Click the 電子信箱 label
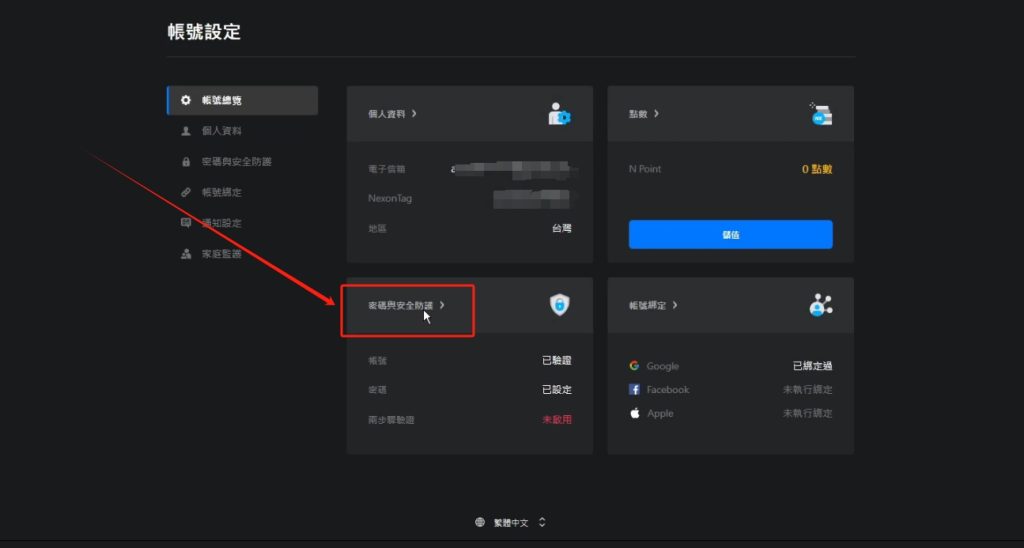 [x=387, y=169]
